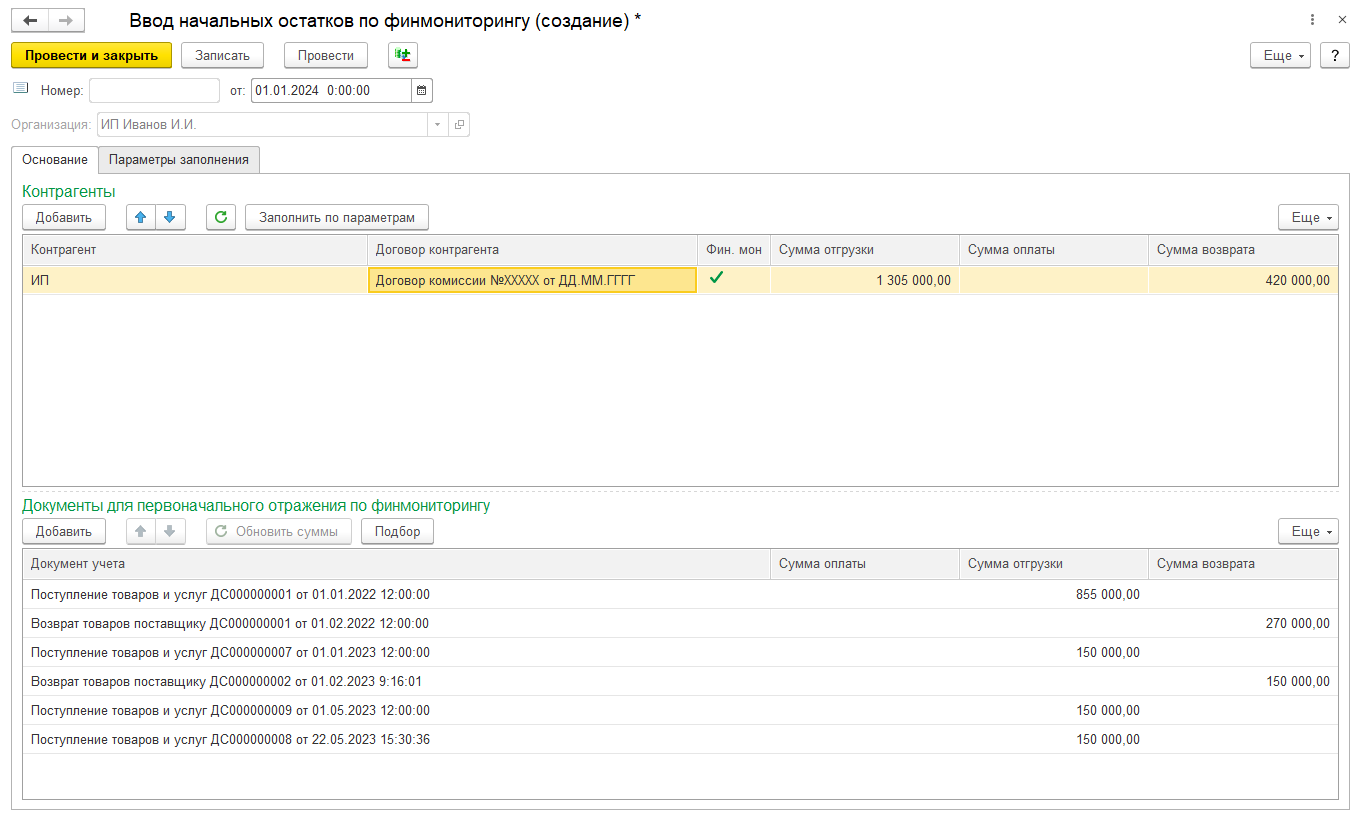Select the return sum 420 000,00
The width and height of the screenshot is (1369, 821).
point(1243,281)
